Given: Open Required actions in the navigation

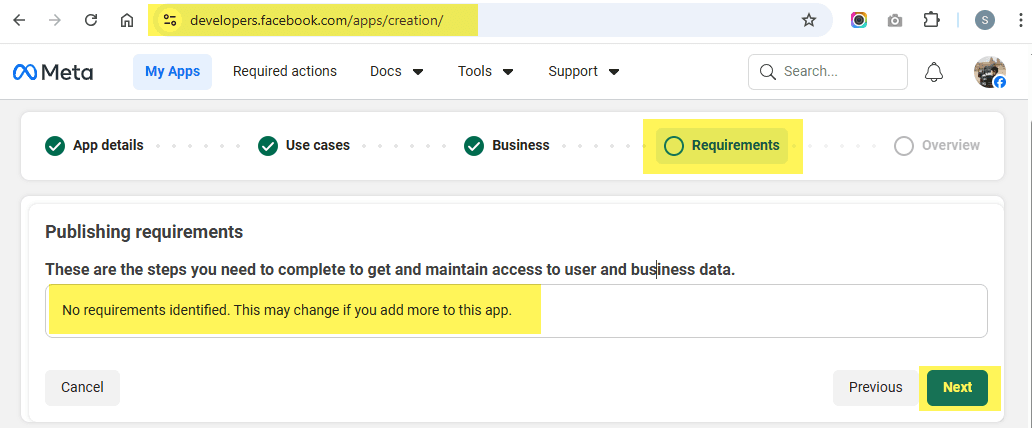Looking at the screenshot, I should click(x=285, y=72).
